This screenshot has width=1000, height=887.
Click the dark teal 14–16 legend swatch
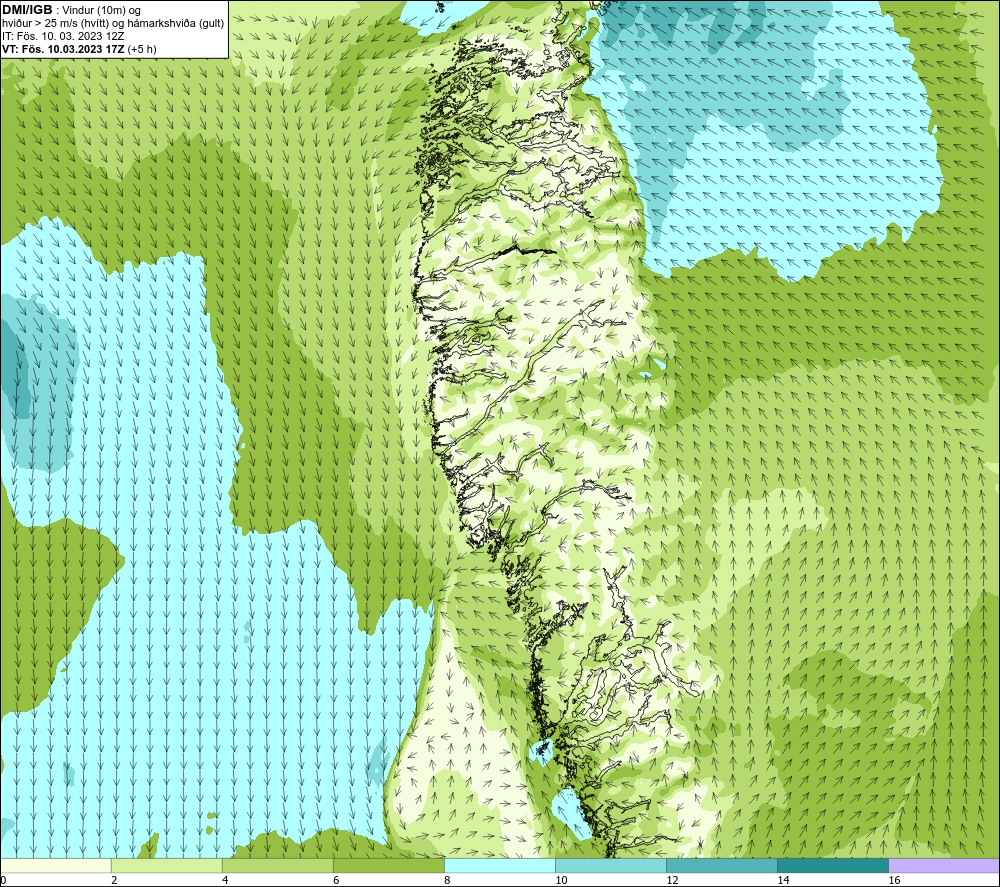833,866
